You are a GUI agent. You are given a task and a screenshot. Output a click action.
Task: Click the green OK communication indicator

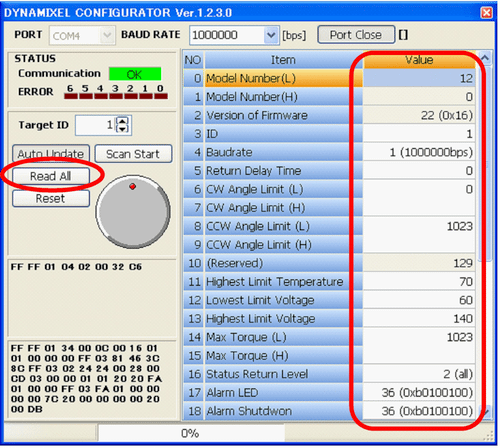coord(135,74)
